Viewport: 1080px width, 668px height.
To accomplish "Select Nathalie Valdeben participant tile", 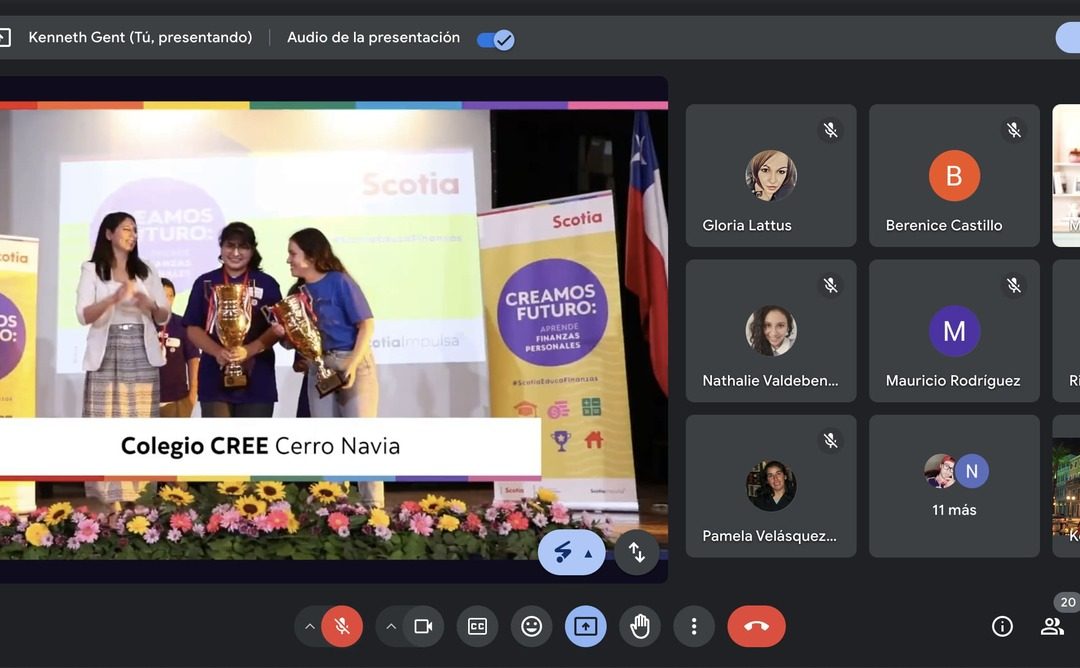I will coord(771,331).
